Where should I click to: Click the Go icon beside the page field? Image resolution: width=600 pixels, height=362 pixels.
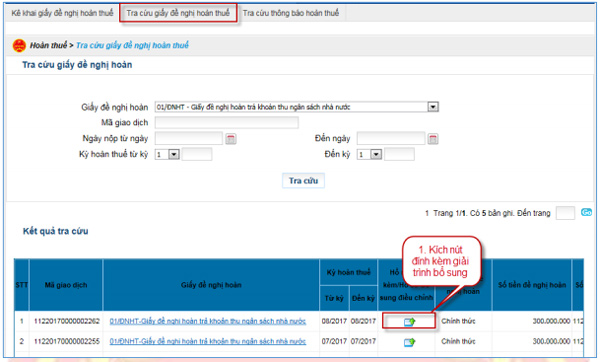pyautogui.click(x=586, y=212)
